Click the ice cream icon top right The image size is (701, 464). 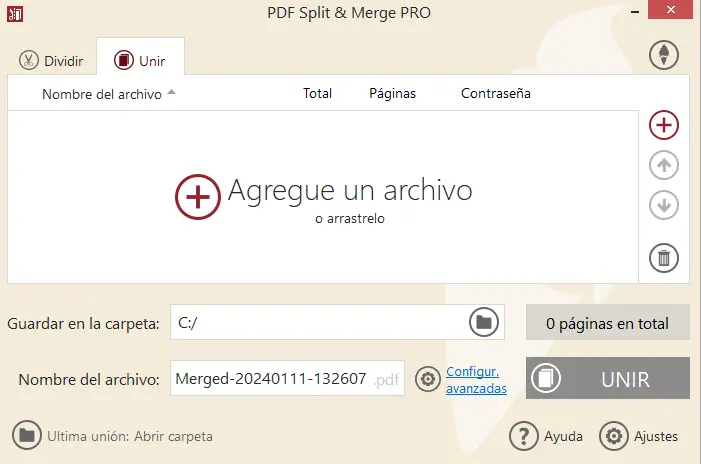(664, 55)
